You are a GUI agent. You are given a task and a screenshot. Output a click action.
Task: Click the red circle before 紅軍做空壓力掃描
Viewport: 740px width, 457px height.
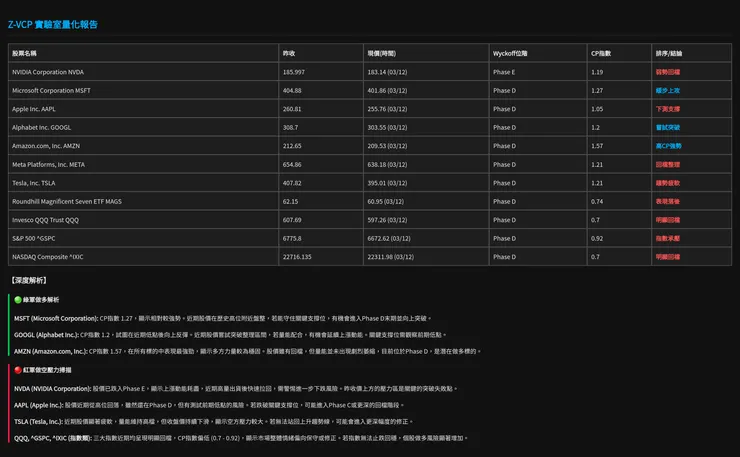(x=18, y=370)
